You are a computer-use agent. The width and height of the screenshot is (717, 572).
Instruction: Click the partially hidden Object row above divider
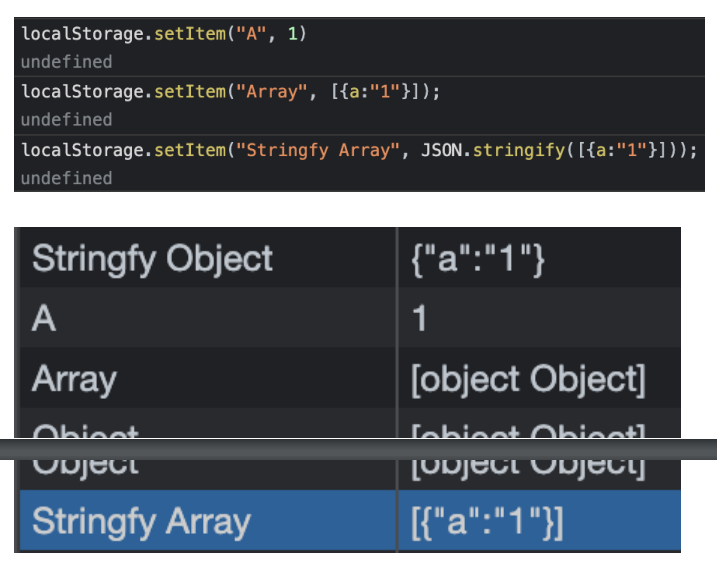point(350,423)
